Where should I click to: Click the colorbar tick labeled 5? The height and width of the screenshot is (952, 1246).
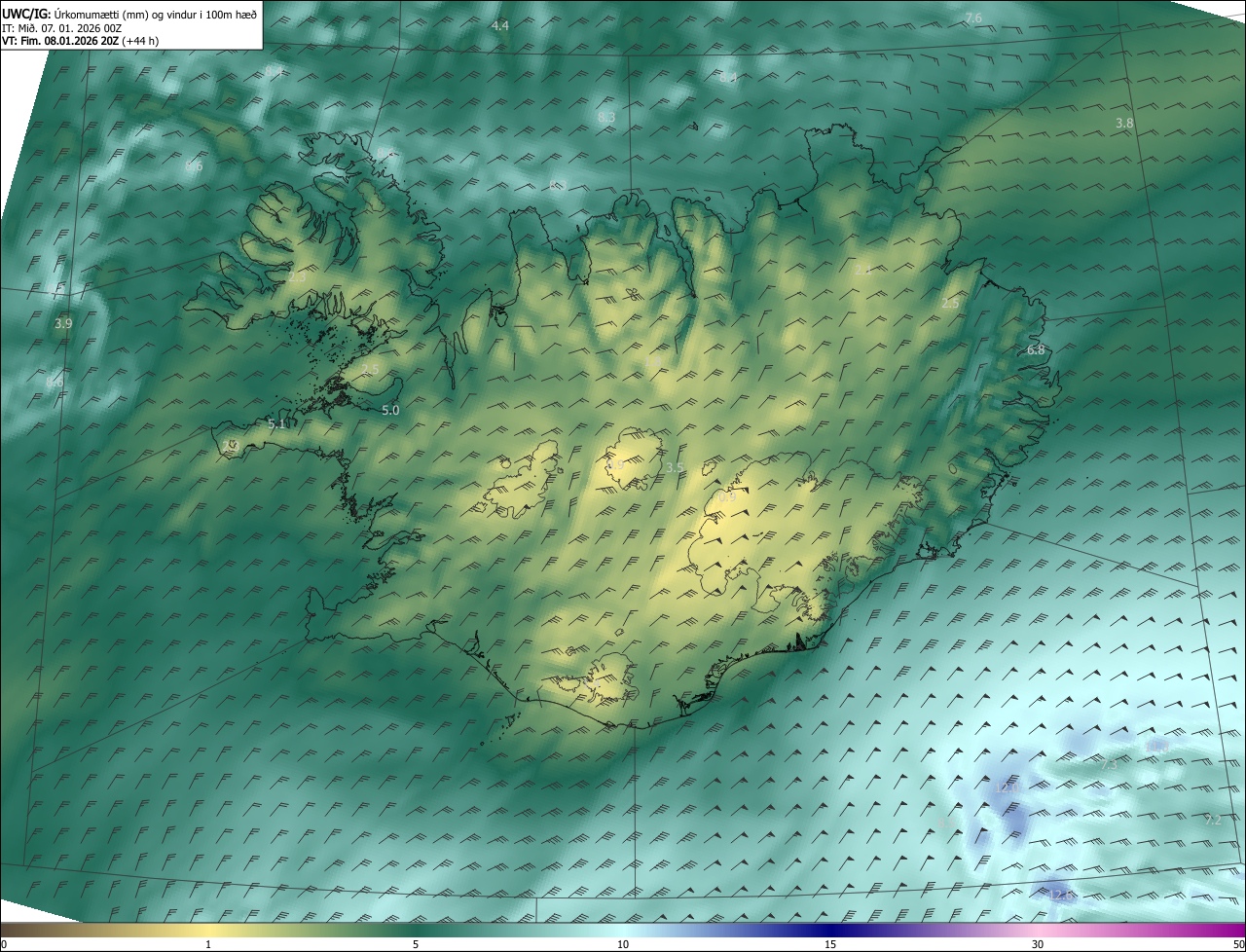(x=416, y=944)
